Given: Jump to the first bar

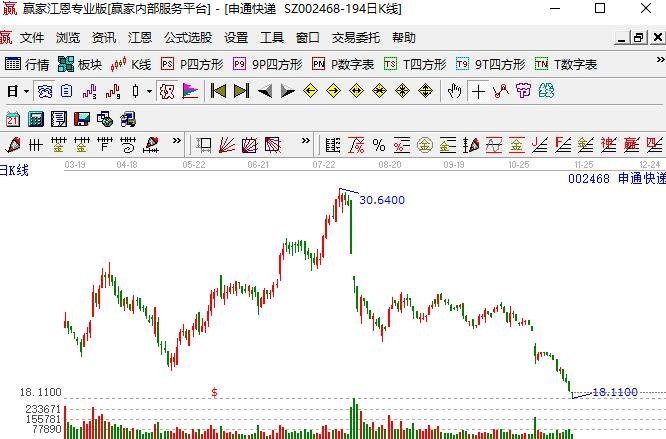Looking at the screenshot, I should click(218, 91).
